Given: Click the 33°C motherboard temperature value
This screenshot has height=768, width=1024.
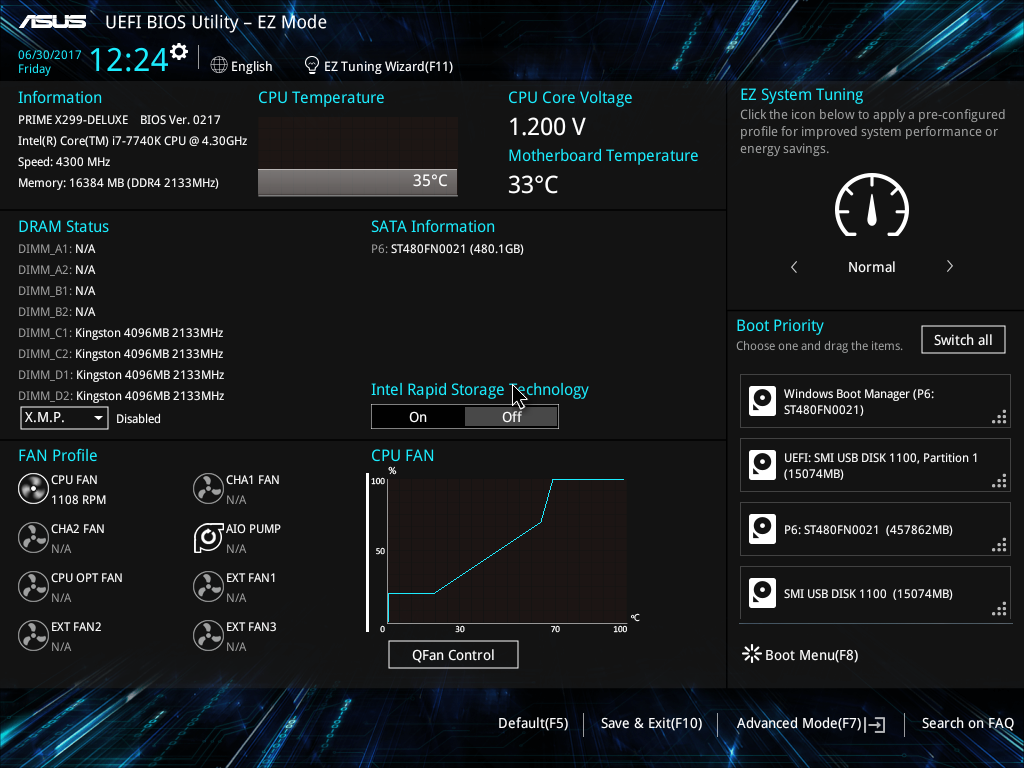Looking at the screenshot, I should tap(533, 184).
